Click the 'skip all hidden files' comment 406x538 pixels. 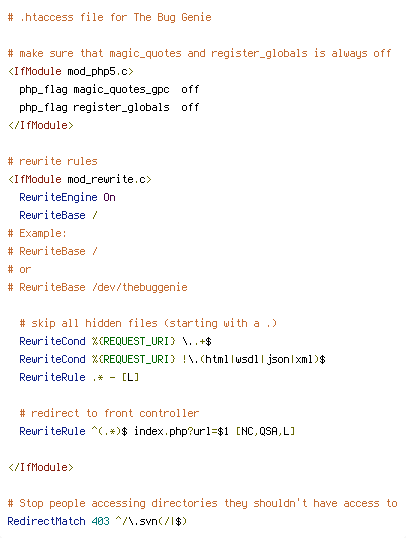[148, 323]
